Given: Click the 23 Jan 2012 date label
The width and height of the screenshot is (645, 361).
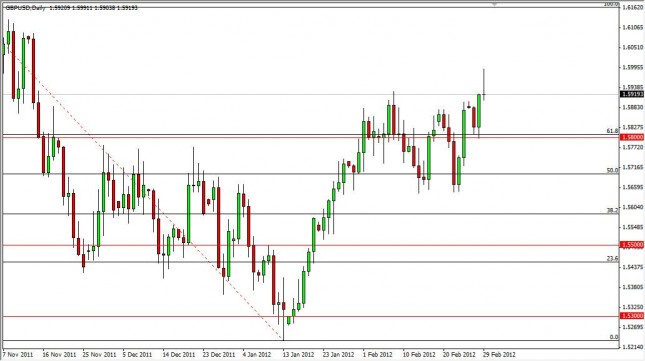Looking at the screenshot, I should [338, 354].
